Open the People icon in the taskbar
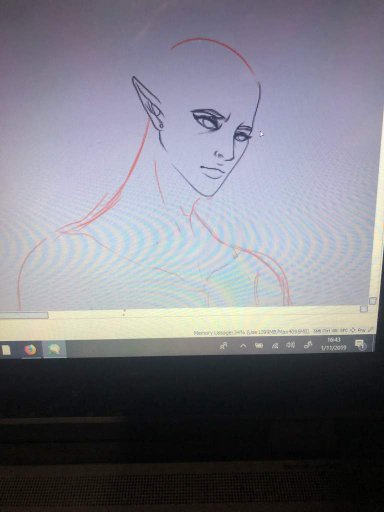 click(224, 346)
